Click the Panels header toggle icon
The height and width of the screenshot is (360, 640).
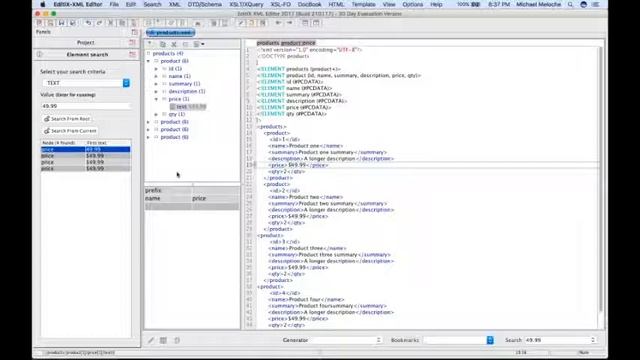tap(135, 32)
